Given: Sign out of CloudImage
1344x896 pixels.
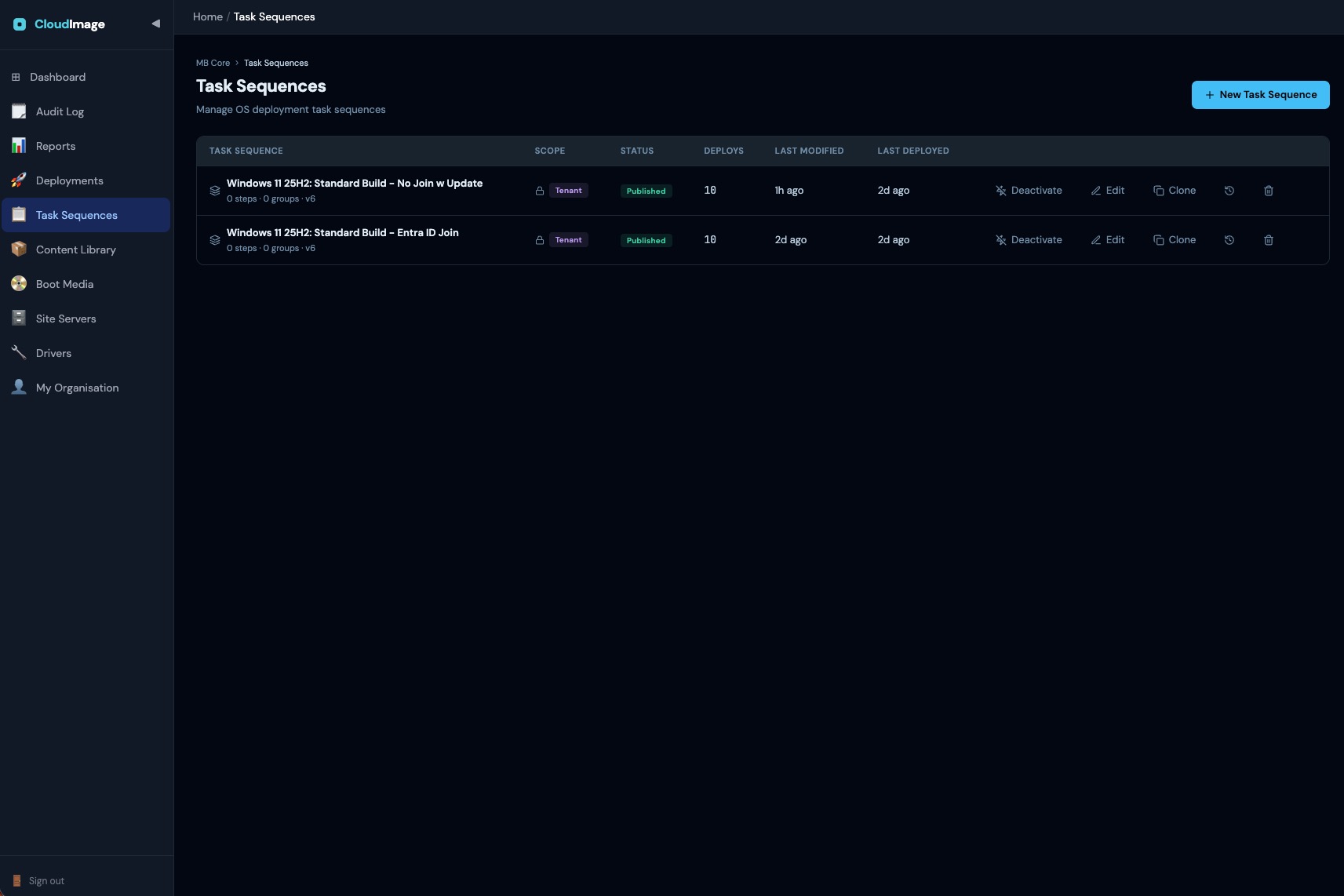Looking at the screenshot, I should tap(38, 881).
